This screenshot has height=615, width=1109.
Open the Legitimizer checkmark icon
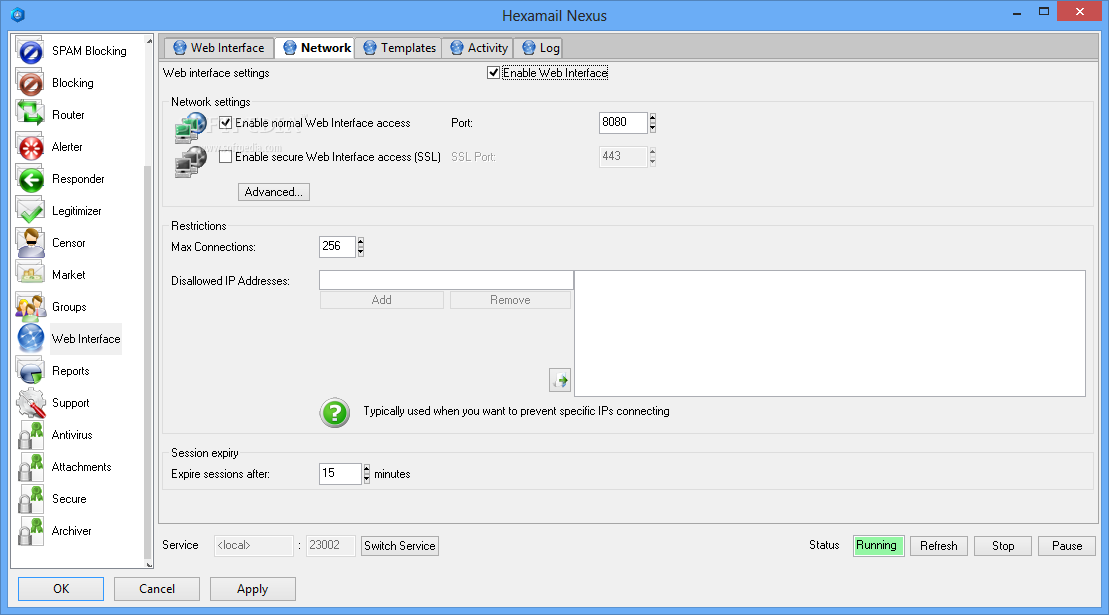click(30, 211)
